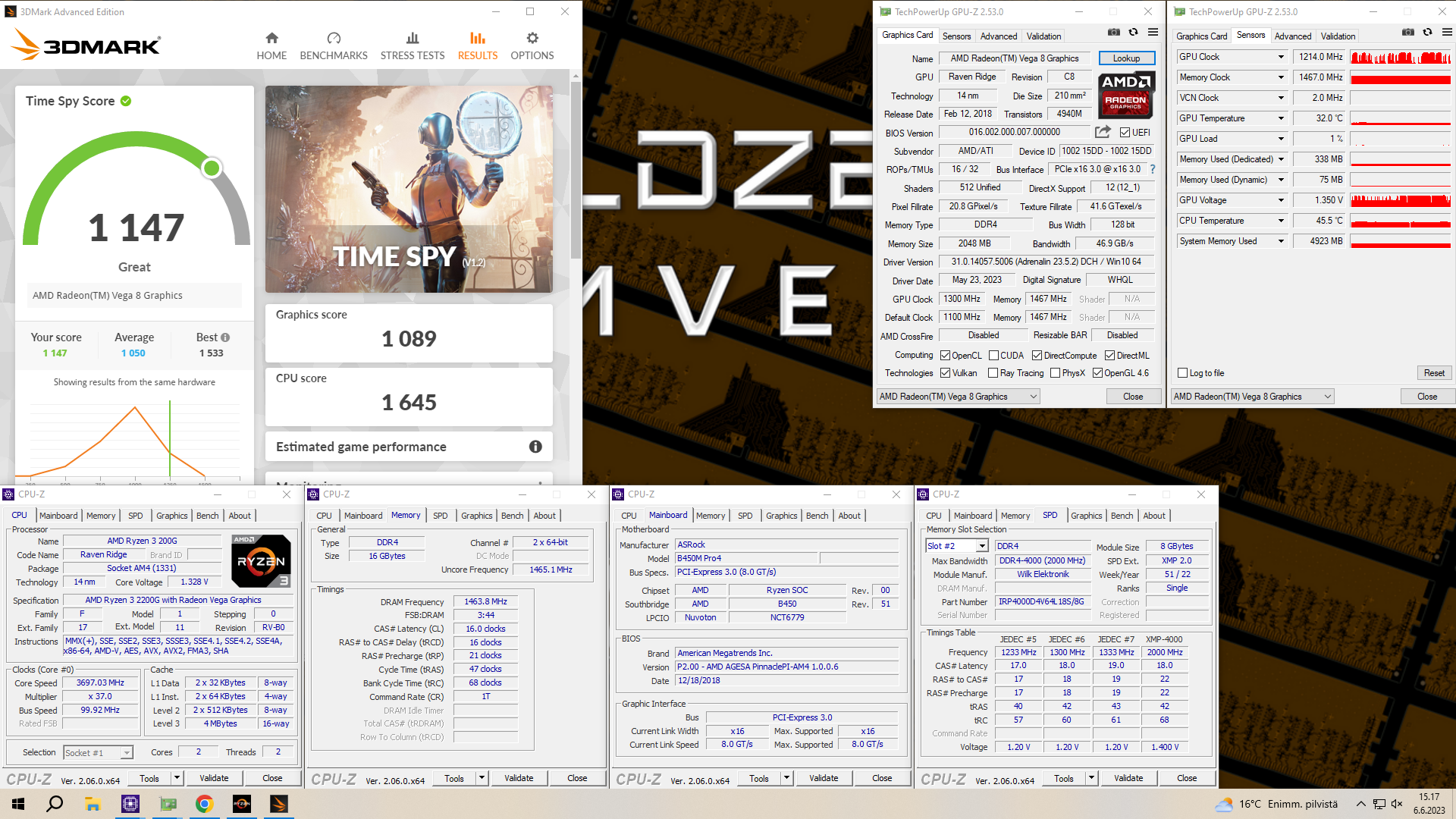Screen dimensions: 1456x819
Task: Open the HOME icon in 3DMark
Action: [x=271, y=38]
